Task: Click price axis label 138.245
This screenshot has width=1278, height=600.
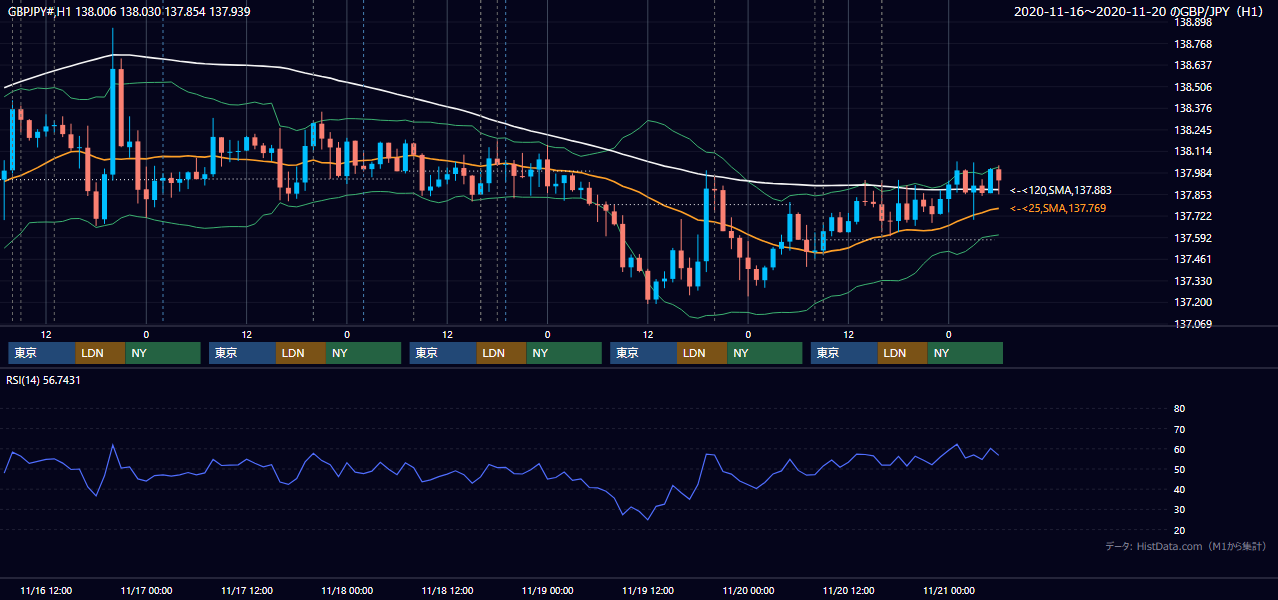Action: (x=1192, y=130)
